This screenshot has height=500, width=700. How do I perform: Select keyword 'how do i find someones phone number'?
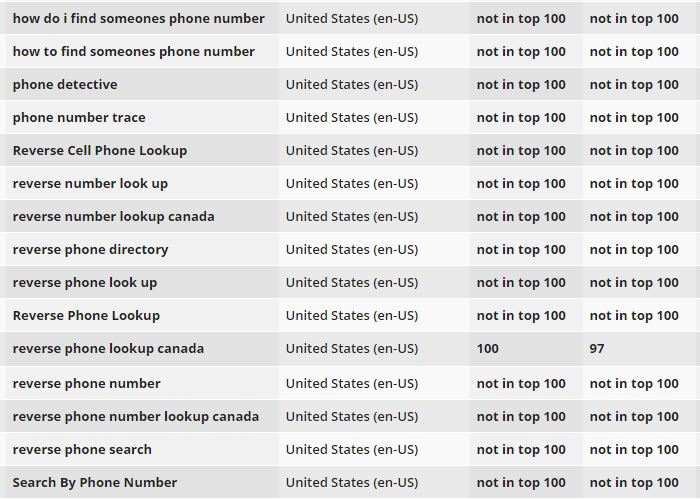point(138,19)
